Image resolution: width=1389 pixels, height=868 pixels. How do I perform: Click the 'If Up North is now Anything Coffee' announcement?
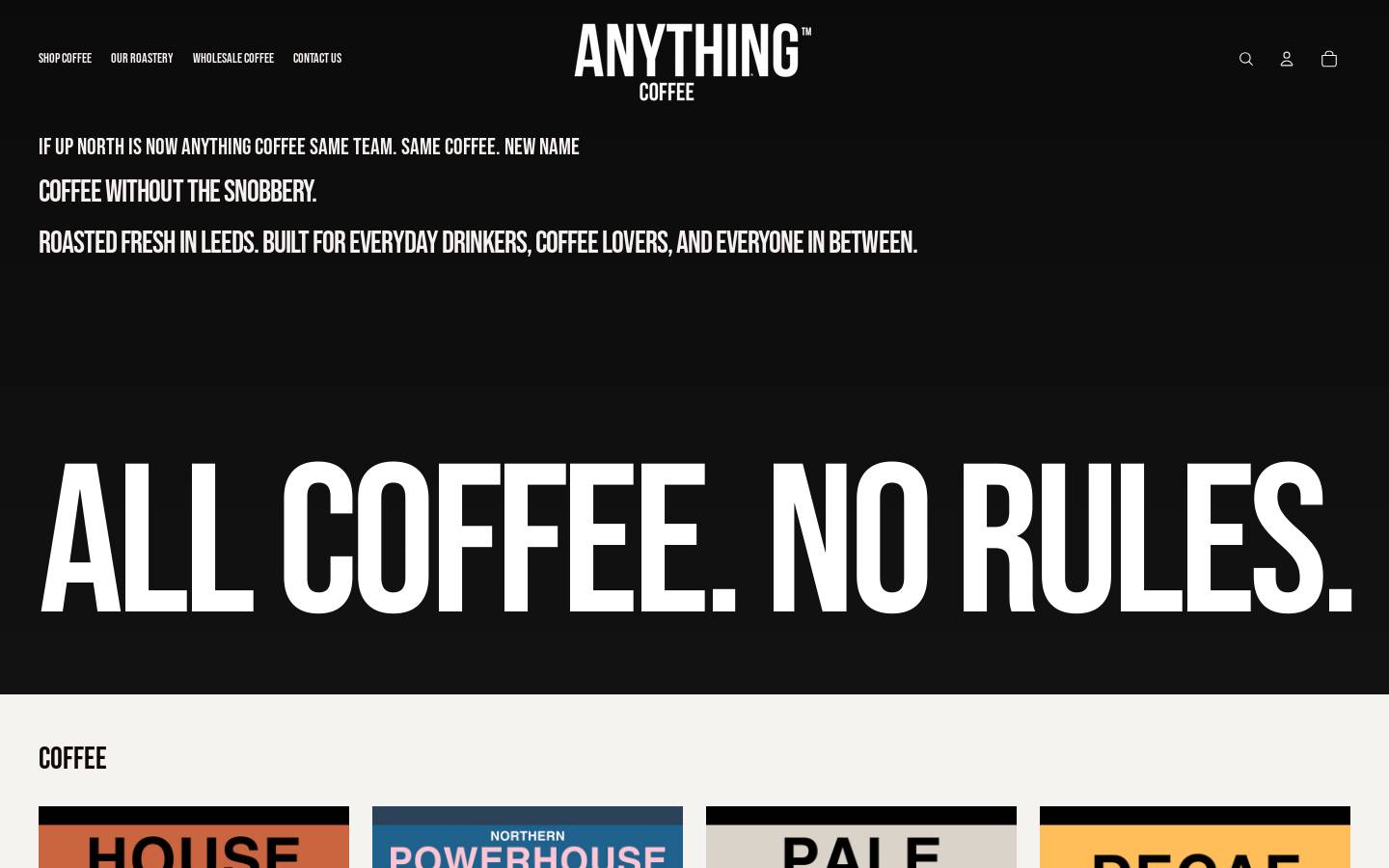coord(309,147)
